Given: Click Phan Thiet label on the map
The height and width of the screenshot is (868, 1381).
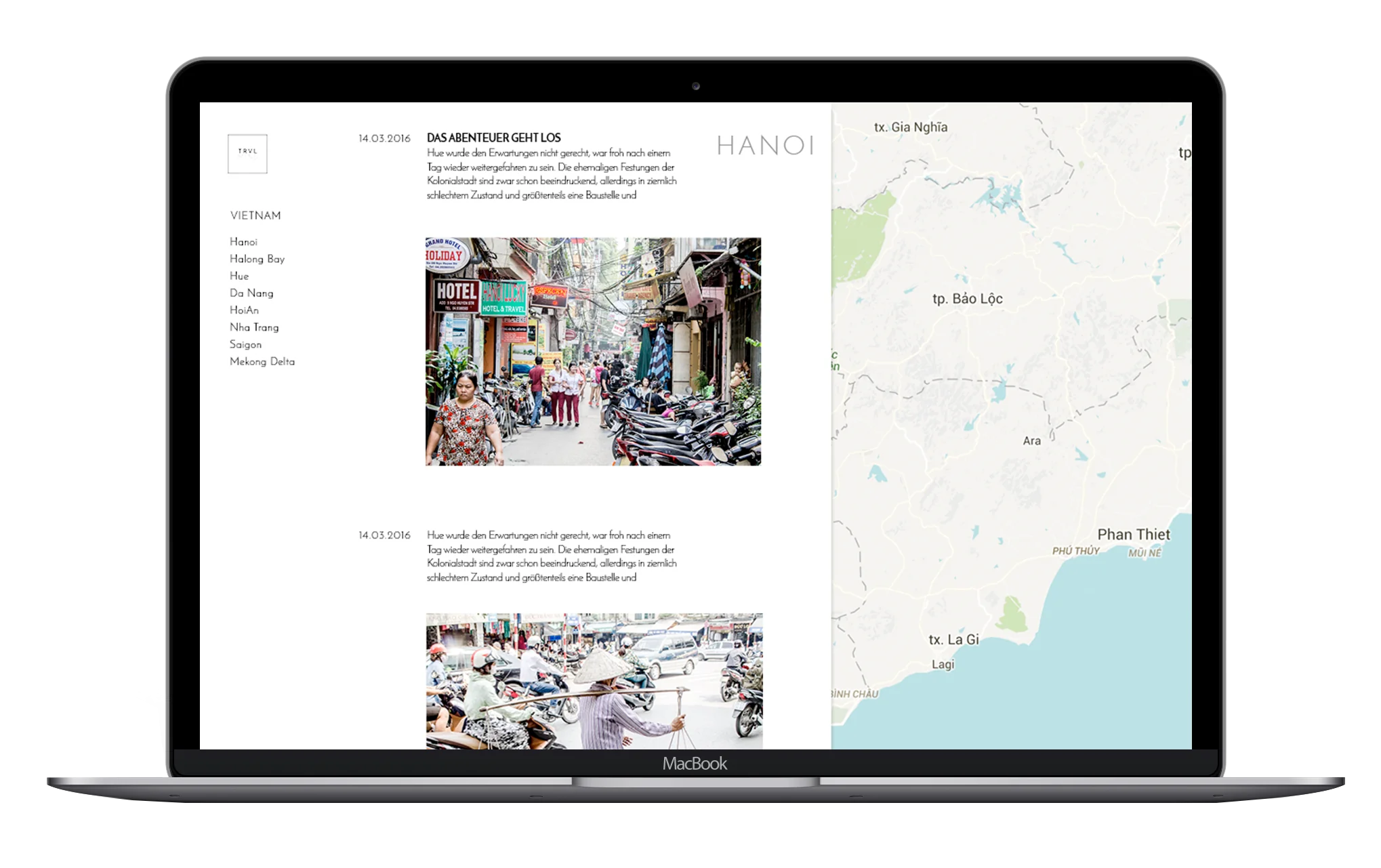Looking at the screenshot, I should (1134, 535).
